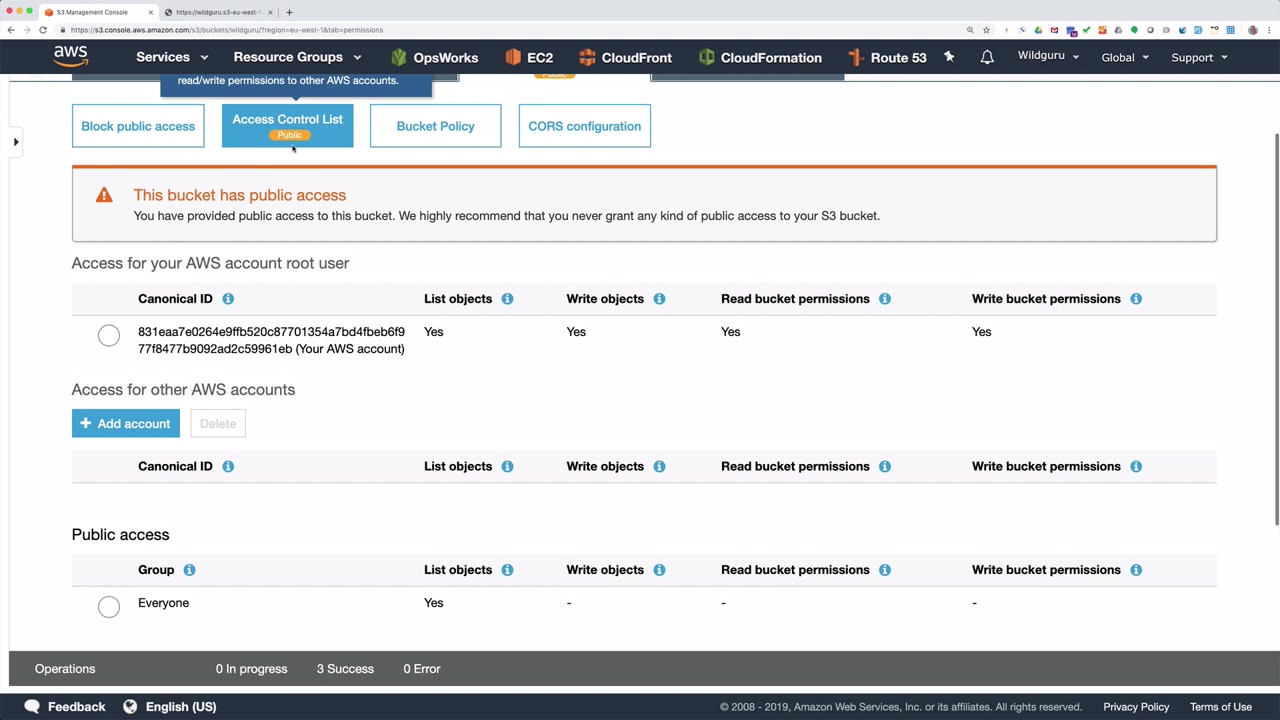Click info icon beside root user Read bucket permissions
This screenshot has width=1280, height=720.
[885, 299]
